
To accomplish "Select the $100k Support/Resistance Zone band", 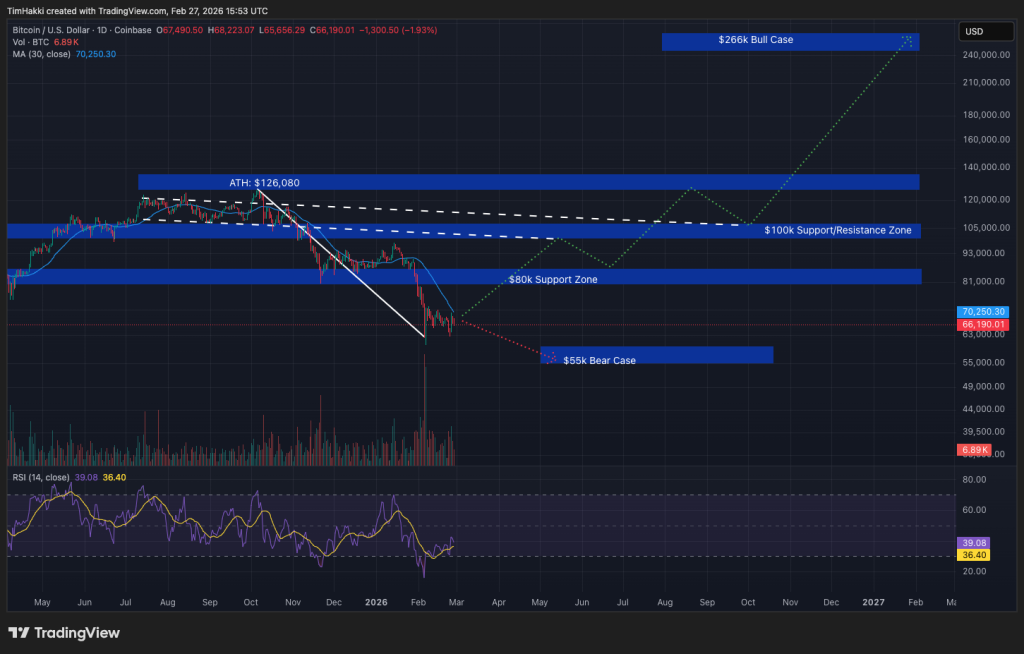I will (837, 231).
